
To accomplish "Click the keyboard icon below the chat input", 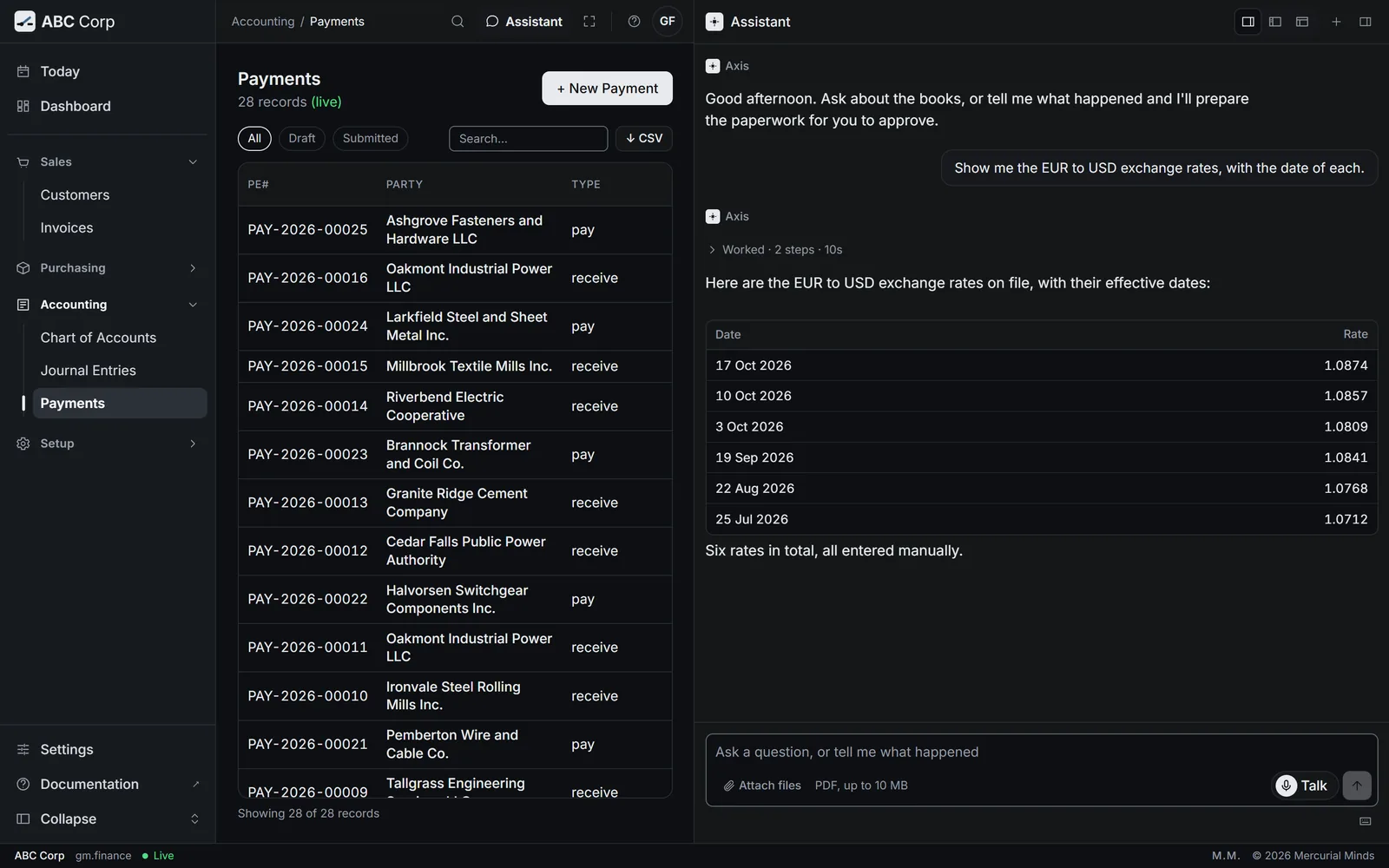I will 1366,821.
